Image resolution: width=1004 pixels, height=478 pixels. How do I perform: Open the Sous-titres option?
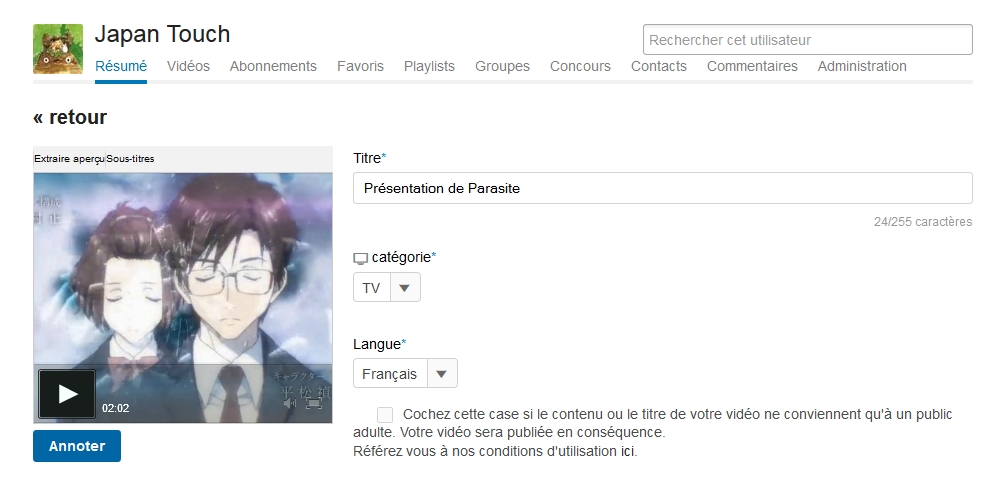pos(130,159)
